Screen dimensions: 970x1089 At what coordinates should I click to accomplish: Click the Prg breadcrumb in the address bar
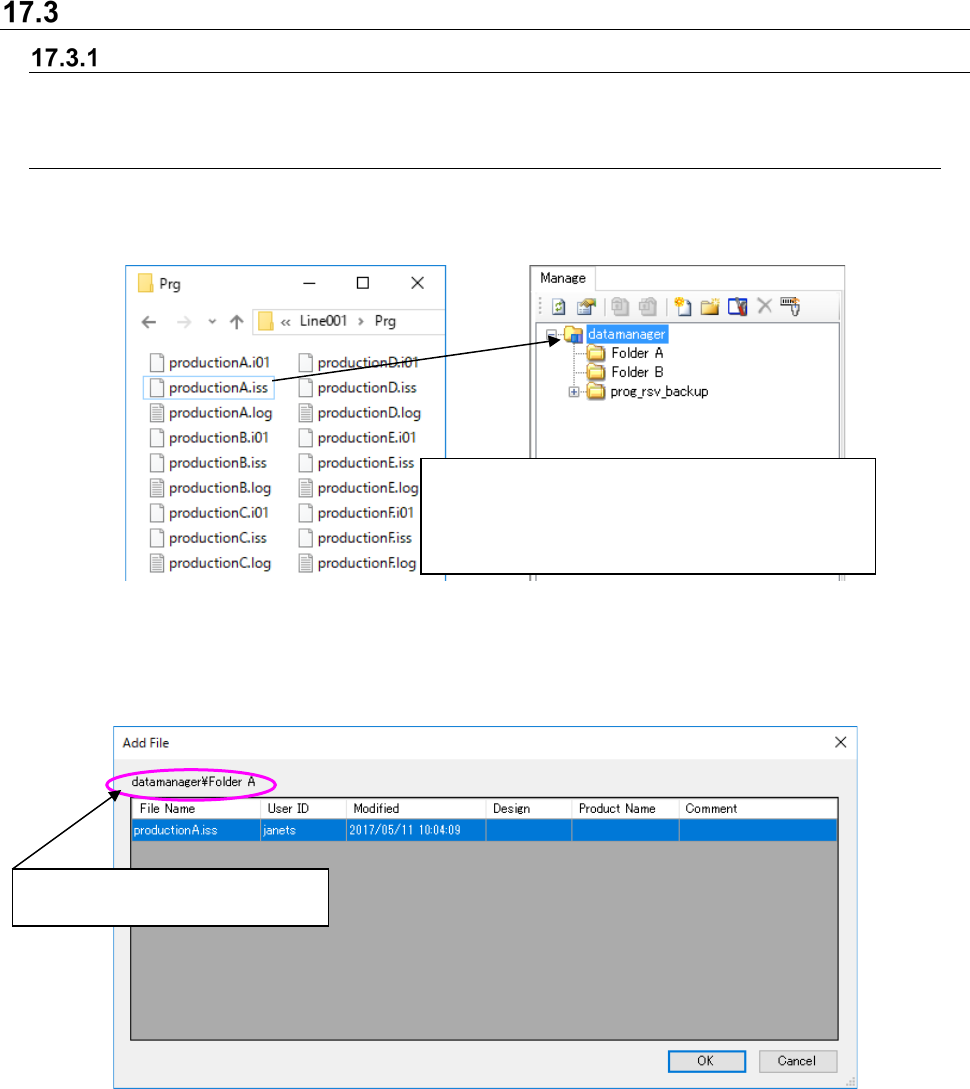[385, 321]
